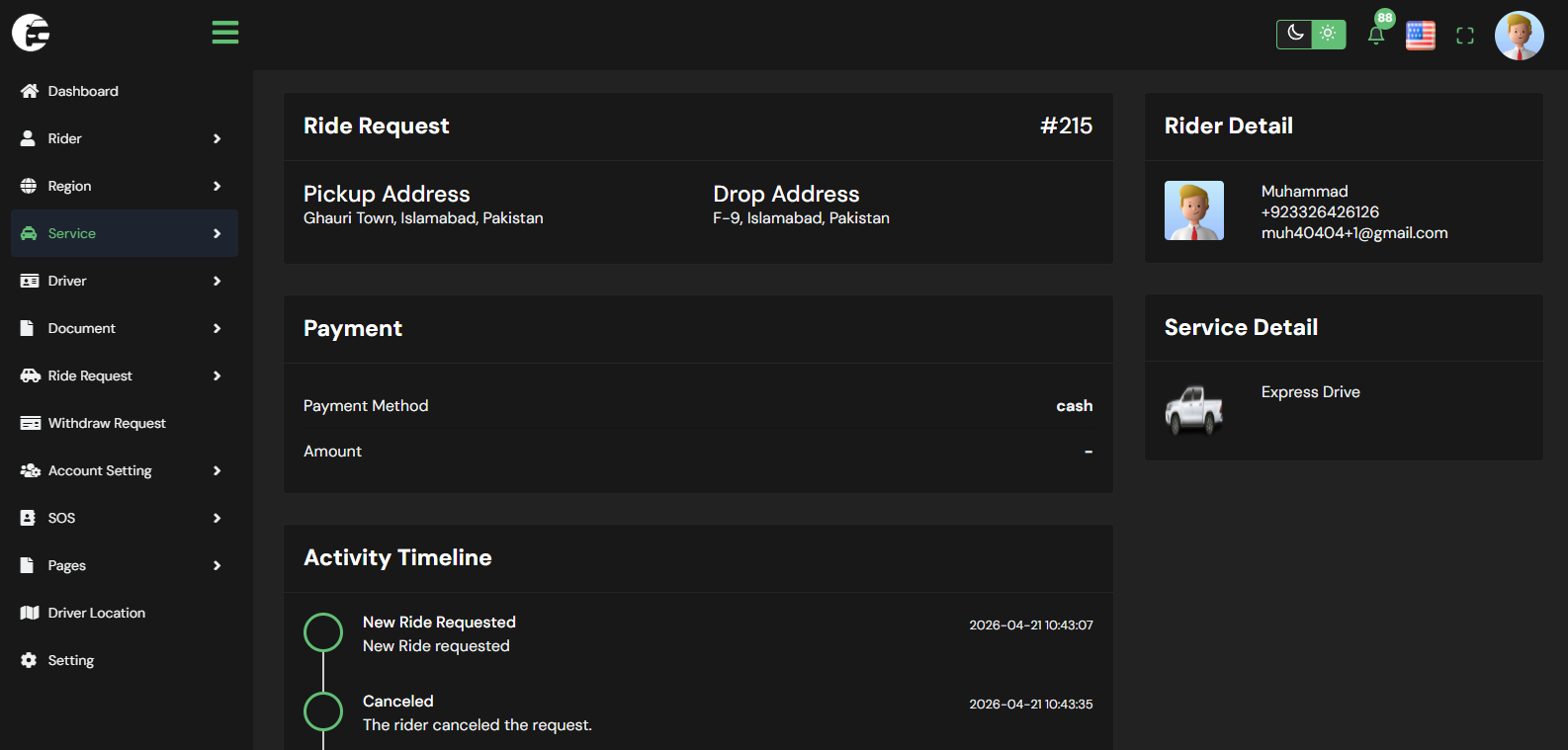The height and width of the screenshot is (750, 1568).
Task: Click the Activity Timeline heading
Action: 397,557
